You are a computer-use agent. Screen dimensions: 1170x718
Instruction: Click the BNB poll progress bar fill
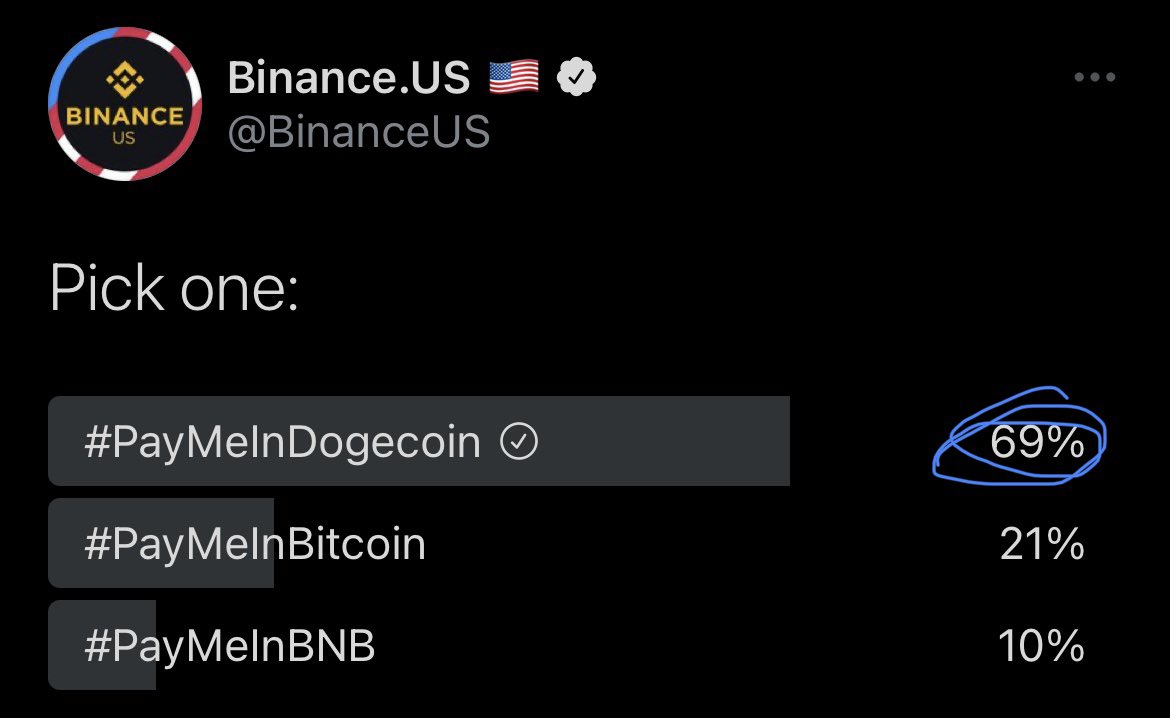pos(101,646)
